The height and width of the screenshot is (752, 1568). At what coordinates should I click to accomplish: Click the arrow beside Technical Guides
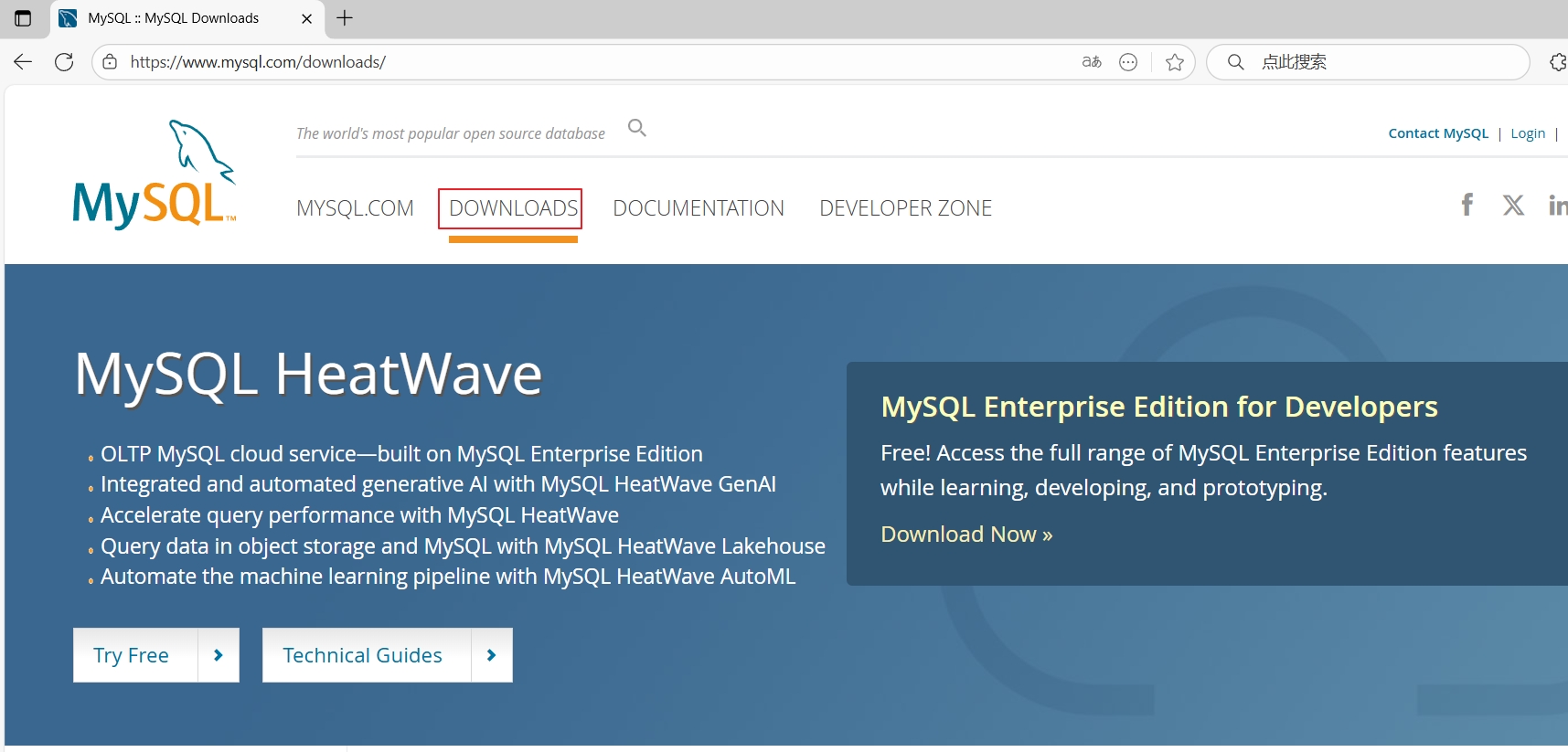point(492,655)
